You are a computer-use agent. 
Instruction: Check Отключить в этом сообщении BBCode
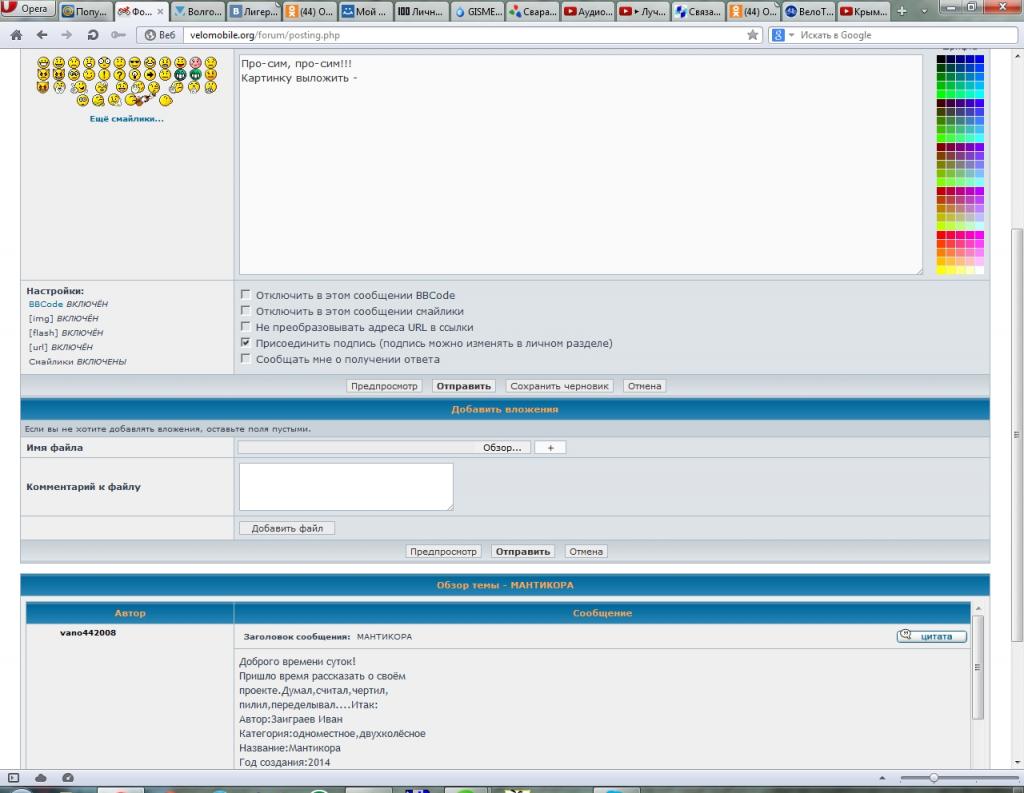[x=246, y=295]
